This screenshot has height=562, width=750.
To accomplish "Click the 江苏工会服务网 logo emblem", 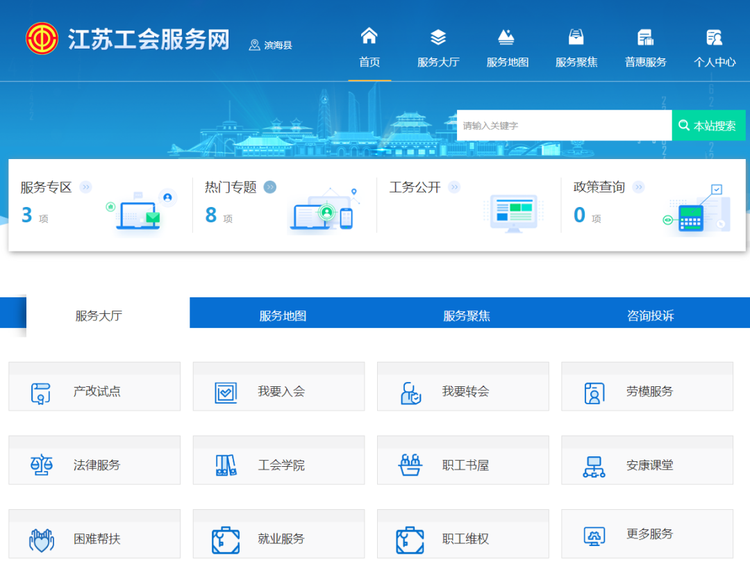I will [42, 38].
